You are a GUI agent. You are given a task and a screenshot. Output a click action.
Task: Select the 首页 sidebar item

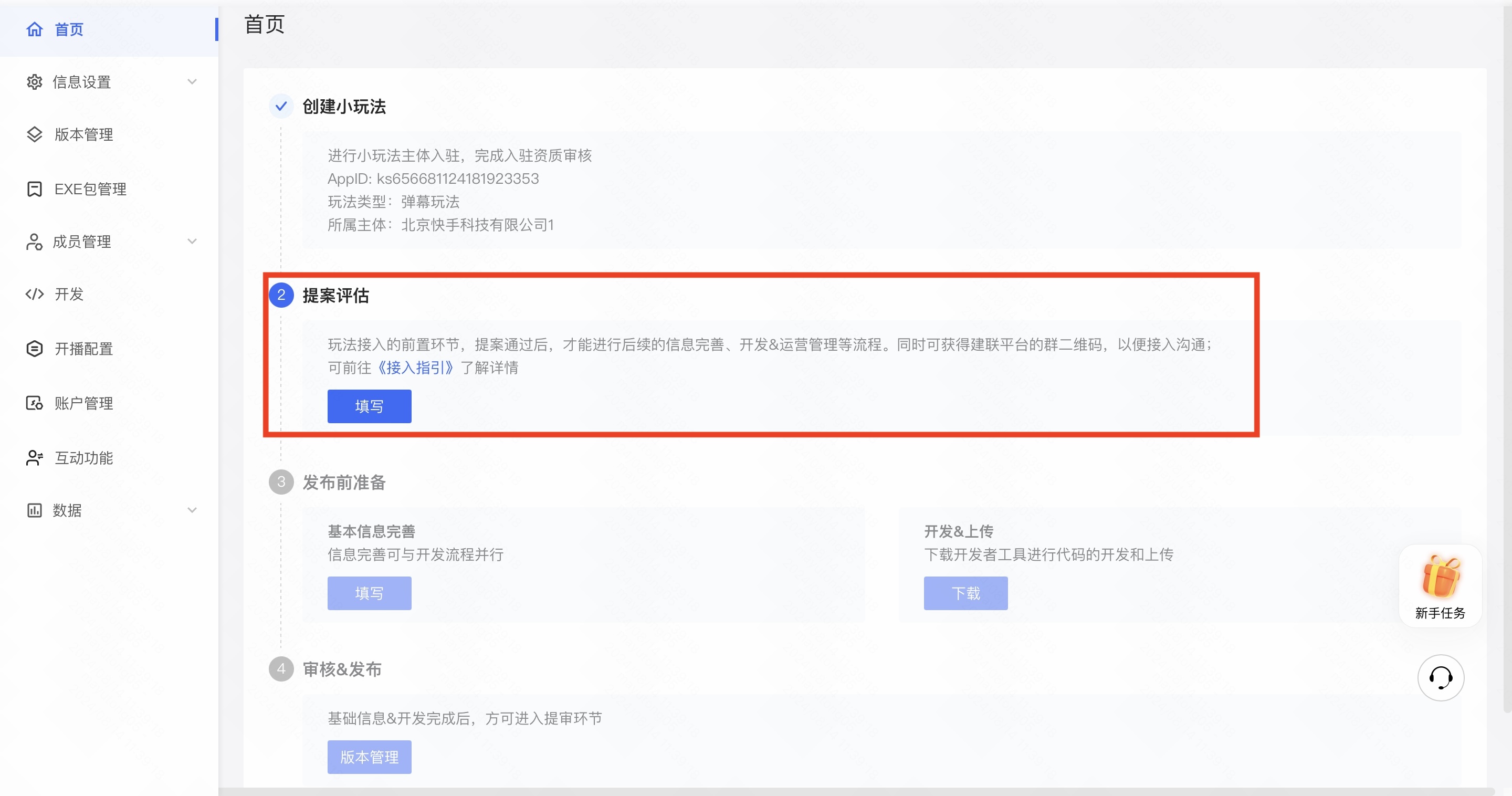(x=69, y=29)
